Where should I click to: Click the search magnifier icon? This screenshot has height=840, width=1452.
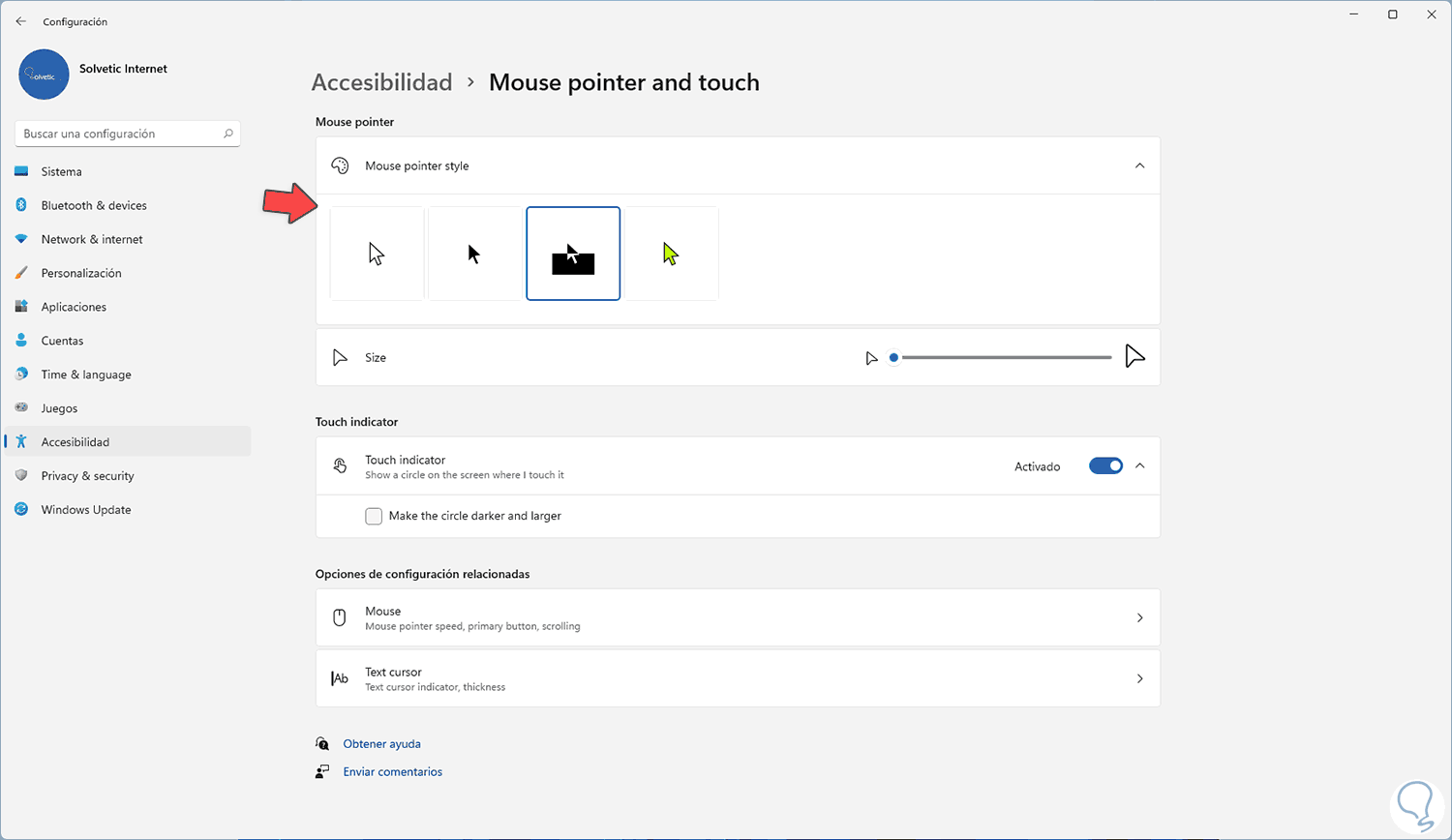pyautogui.click(x=228, y=134)
